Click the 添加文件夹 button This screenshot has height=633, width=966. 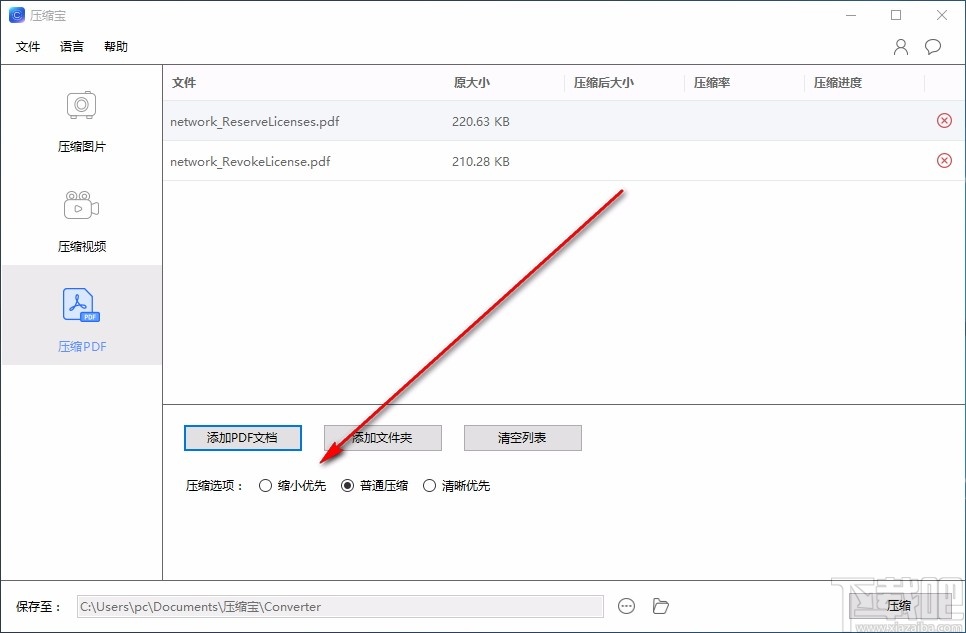coord(383,438)
